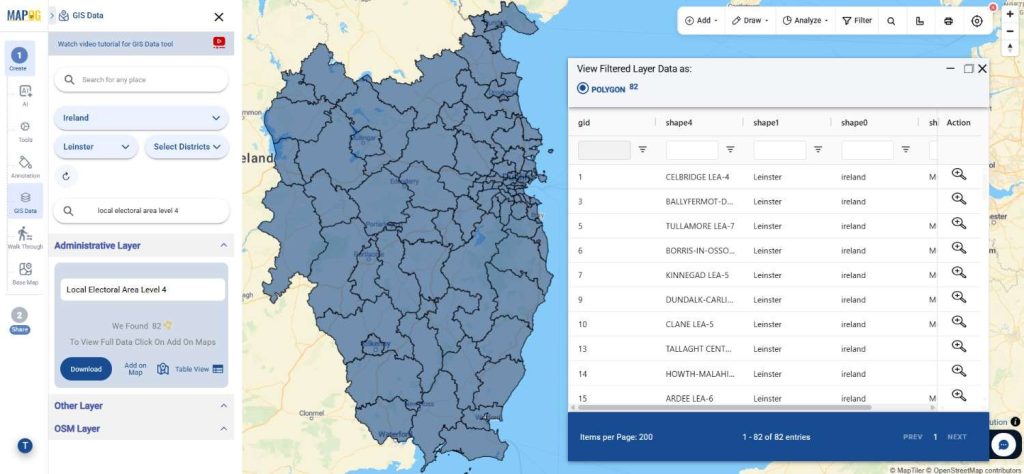Open the AI tool in sidebar
Viewport: 1024px width, 474px height.
click(x=25, y=95)
